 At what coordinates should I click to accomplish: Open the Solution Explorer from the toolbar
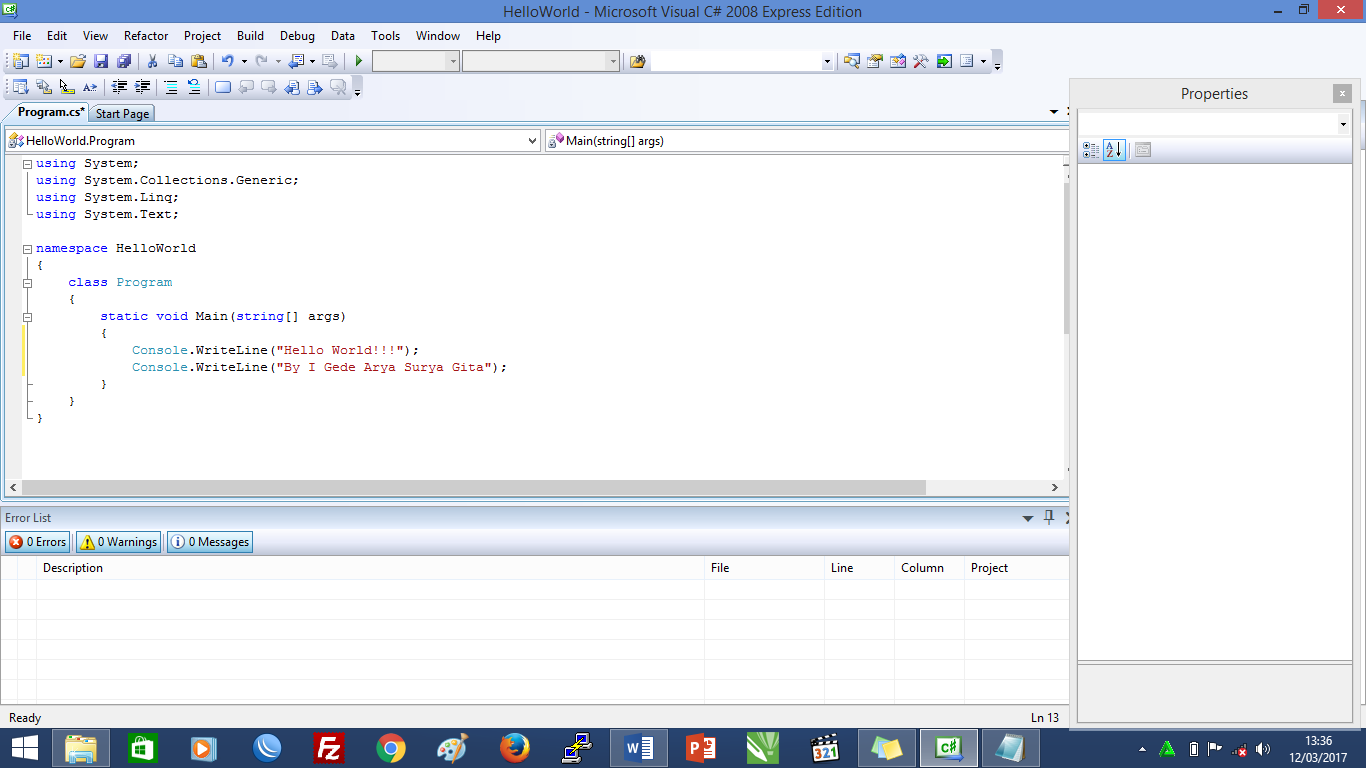pyautogui.click(x=852, y=61)
